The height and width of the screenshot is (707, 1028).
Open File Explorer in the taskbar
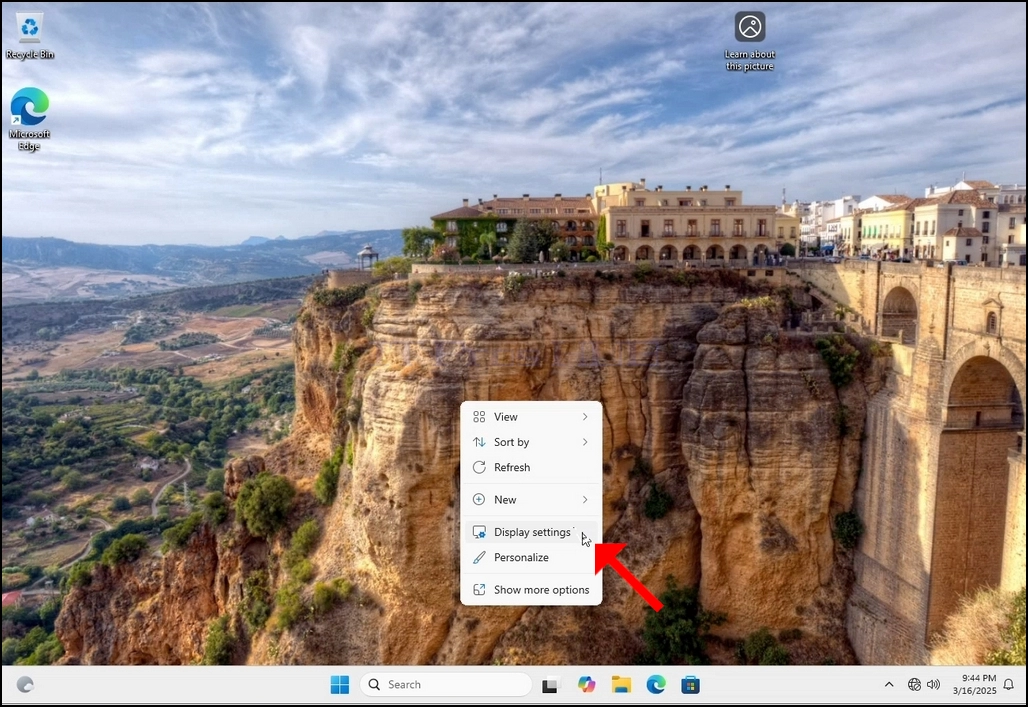[x=621, y=685]
